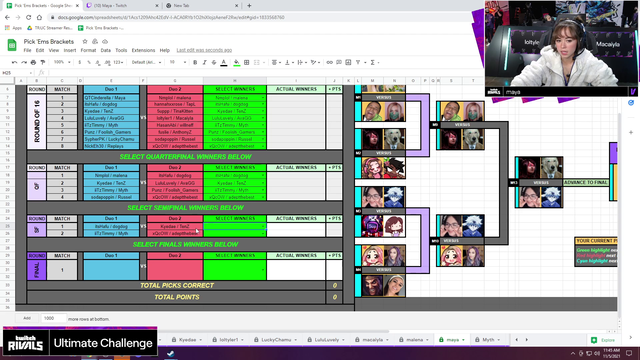Toggle merge cells button
Screen dimensions: 640x360
click(257, 62)
